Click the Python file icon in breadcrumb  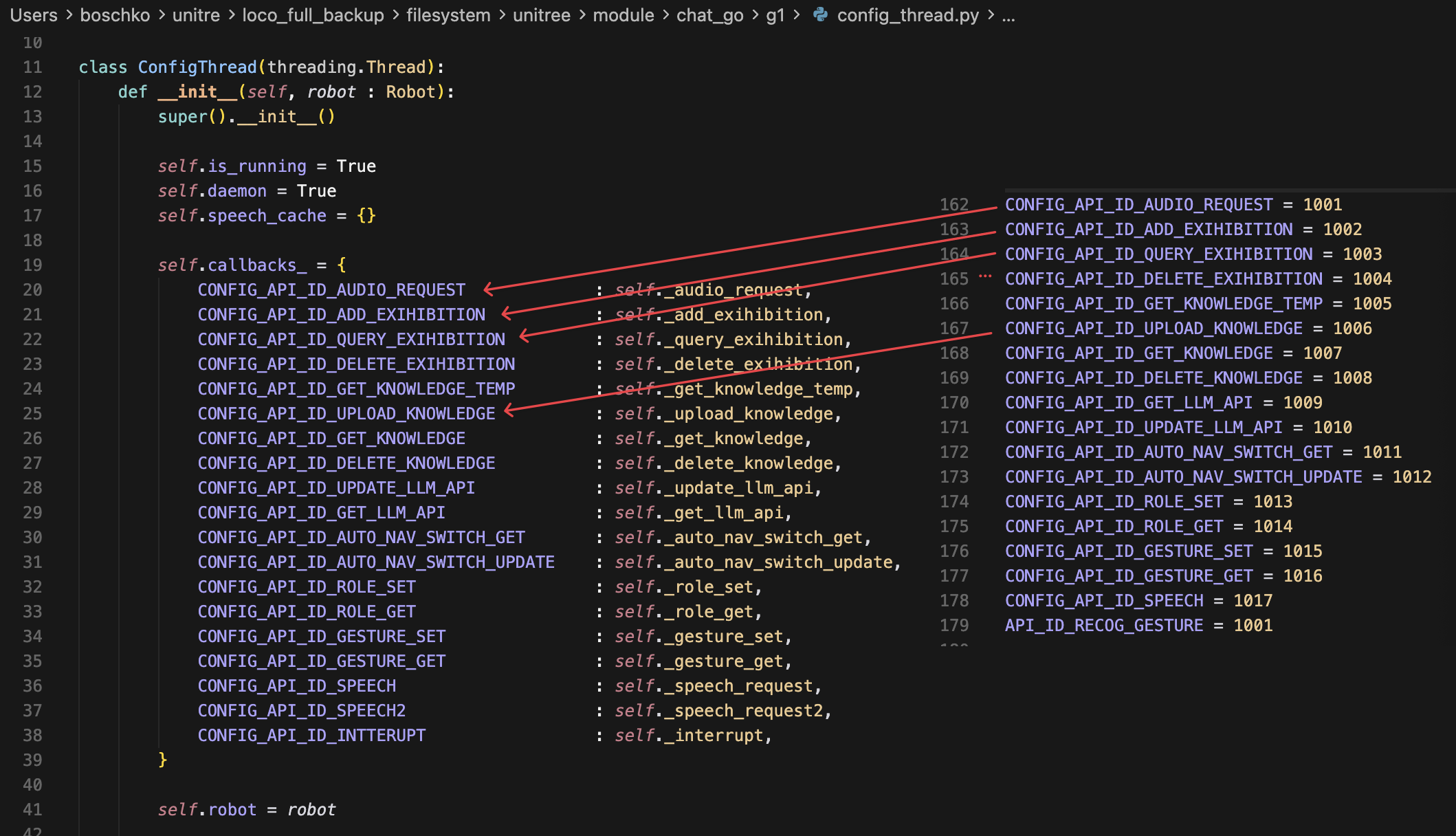tap(820, 14)
